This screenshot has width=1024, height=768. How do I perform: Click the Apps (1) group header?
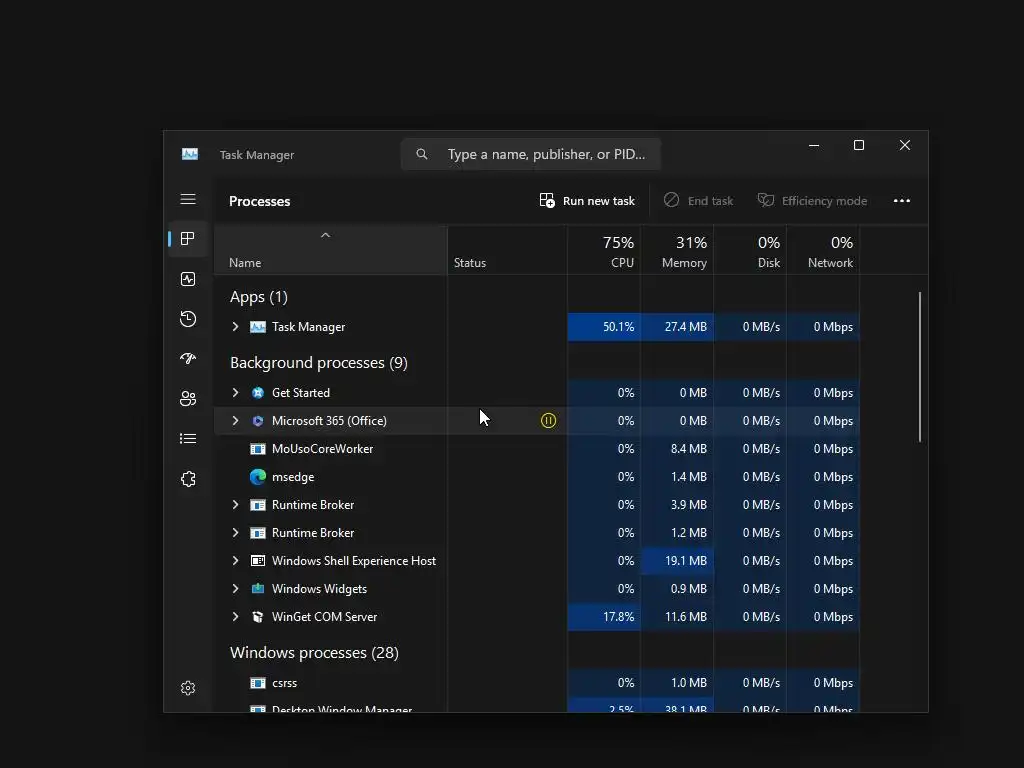[259, 297]
